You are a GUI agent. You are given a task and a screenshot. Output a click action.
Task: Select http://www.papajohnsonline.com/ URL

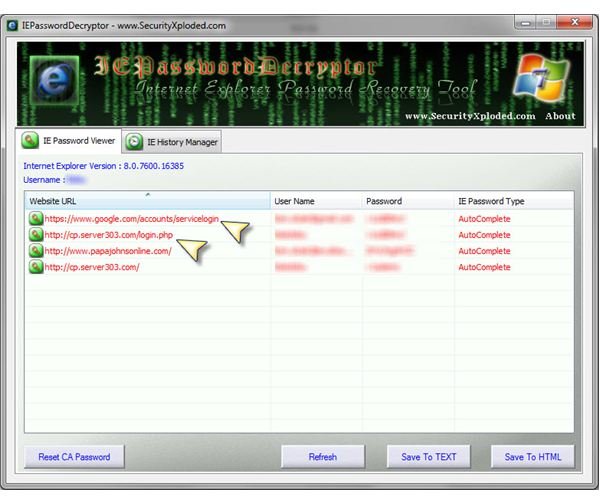(108, 251)
